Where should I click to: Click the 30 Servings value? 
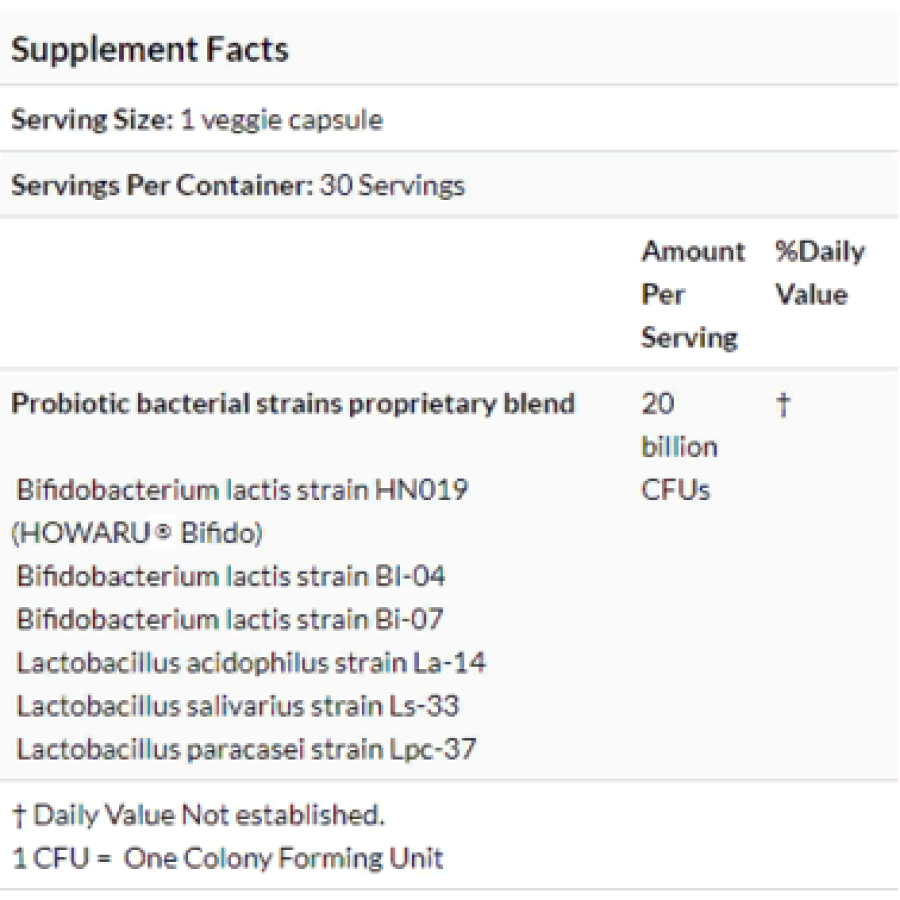(x=392, y=185)
